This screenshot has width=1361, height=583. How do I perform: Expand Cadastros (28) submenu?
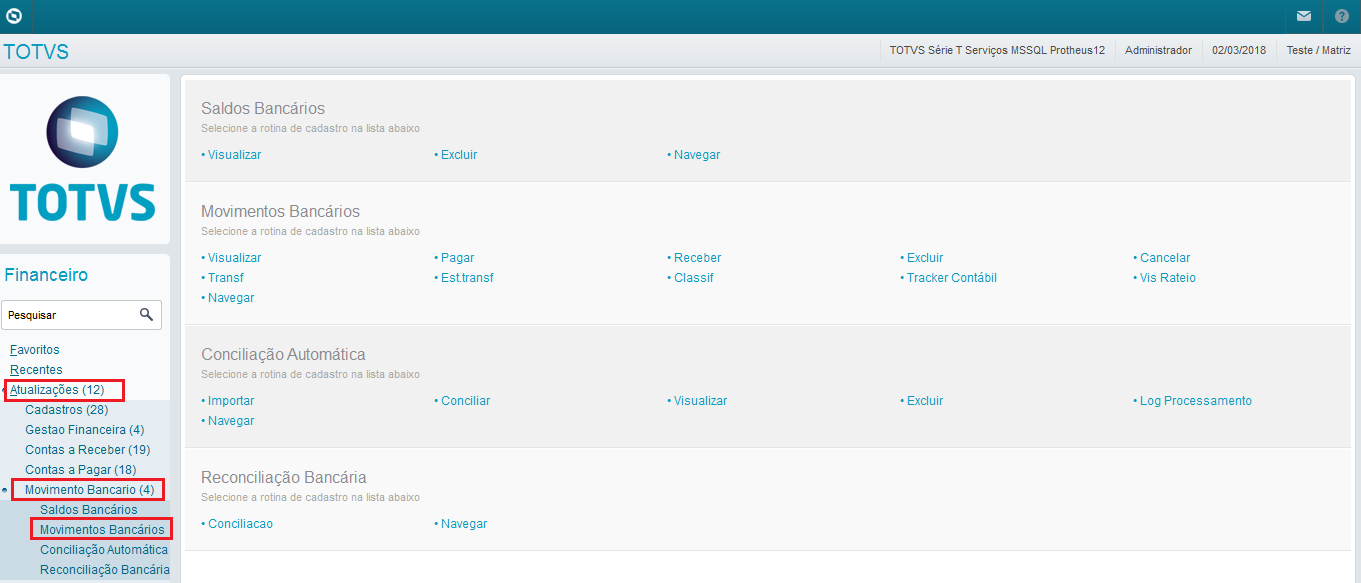[67, 410]
